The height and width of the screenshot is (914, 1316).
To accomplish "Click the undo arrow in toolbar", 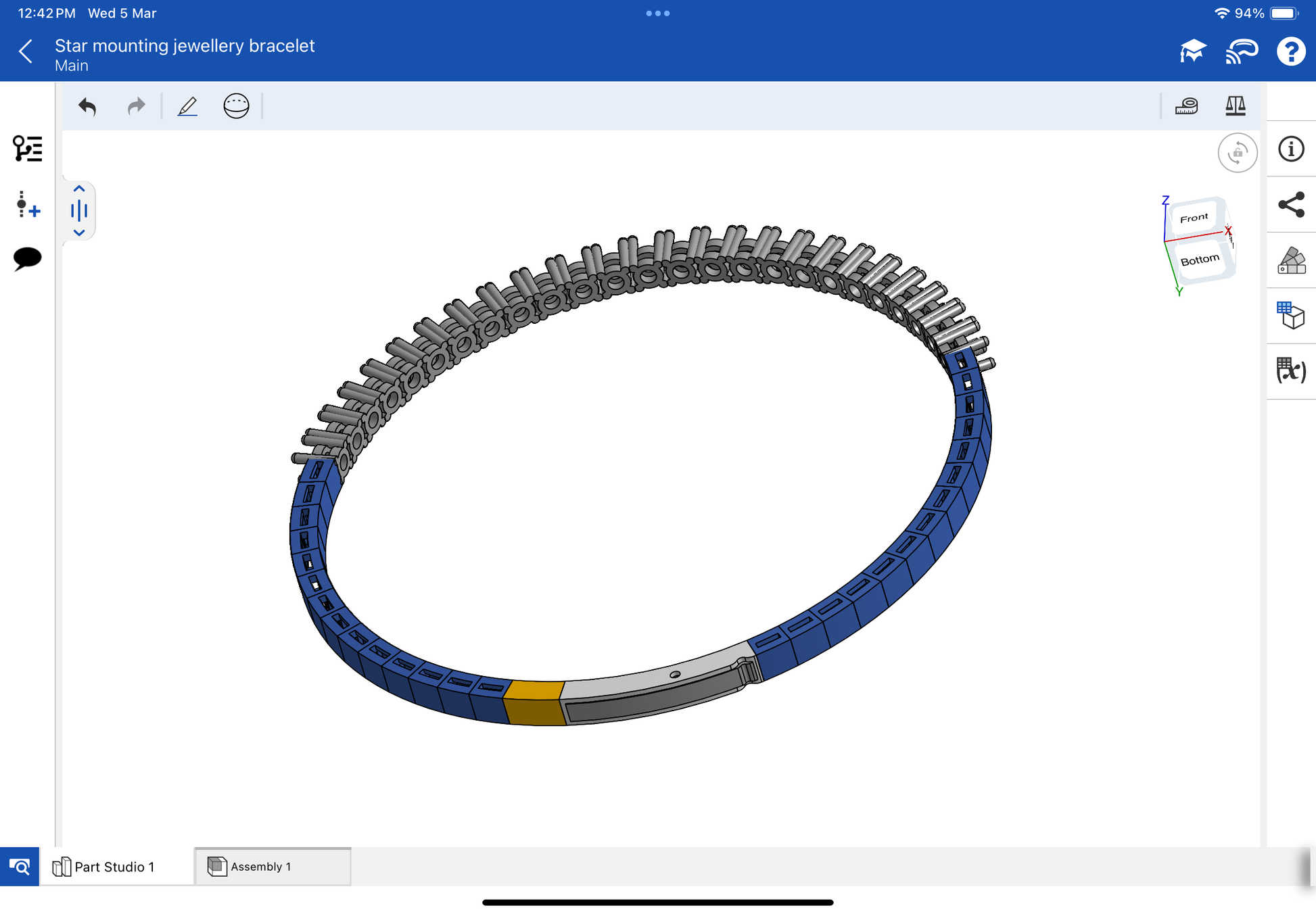I will (87, 106).
